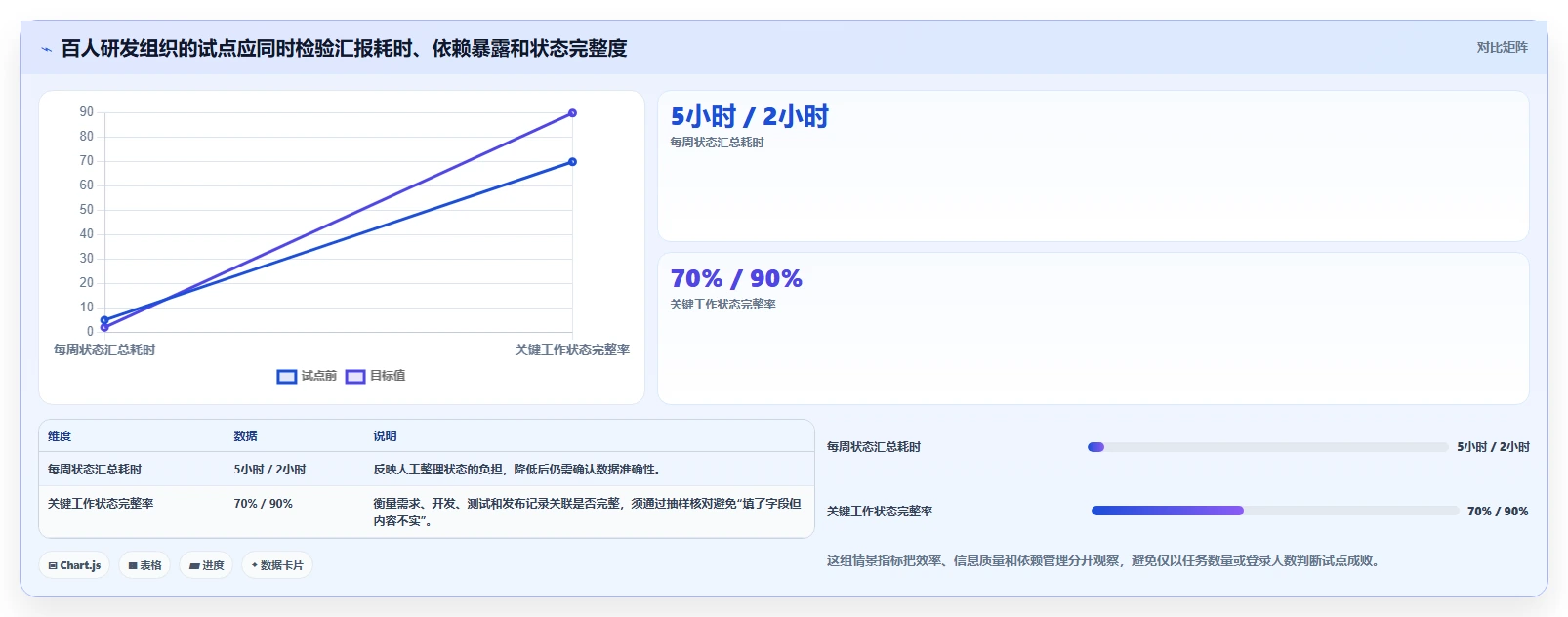Image resolution: width=1568 pixels, height=617 pixels.
Task: Click progress value 5小时 / 2小时
Action: (x=1493, y=447)
